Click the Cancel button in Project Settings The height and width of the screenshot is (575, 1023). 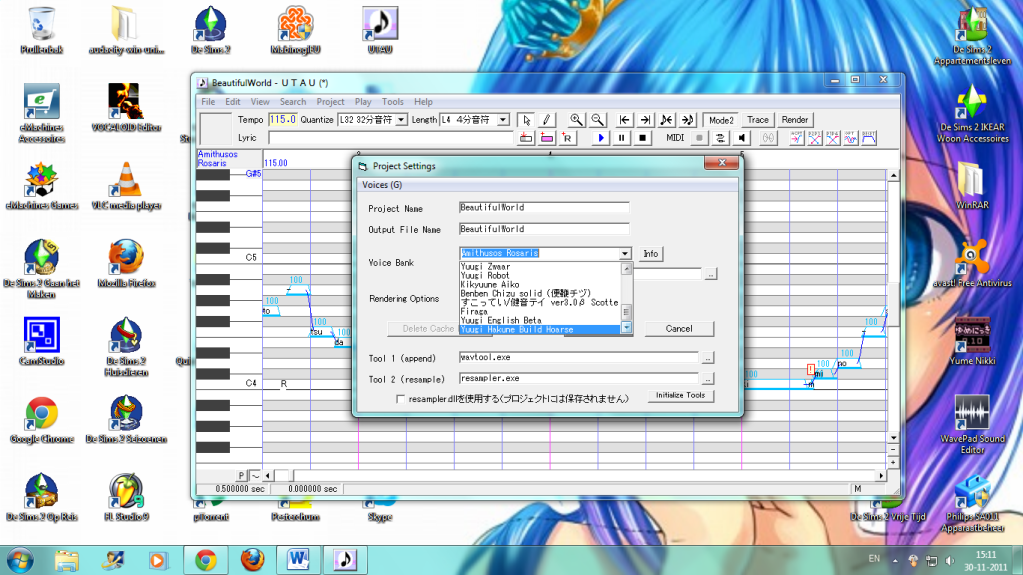[x=679, y=328]
